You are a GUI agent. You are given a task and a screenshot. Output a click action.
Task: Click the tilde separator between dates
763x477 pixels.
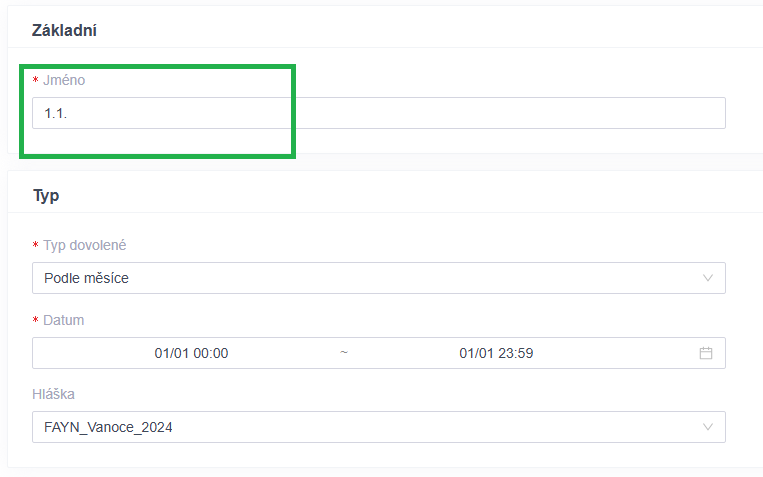pyautogui.click(x=344, y=352)
